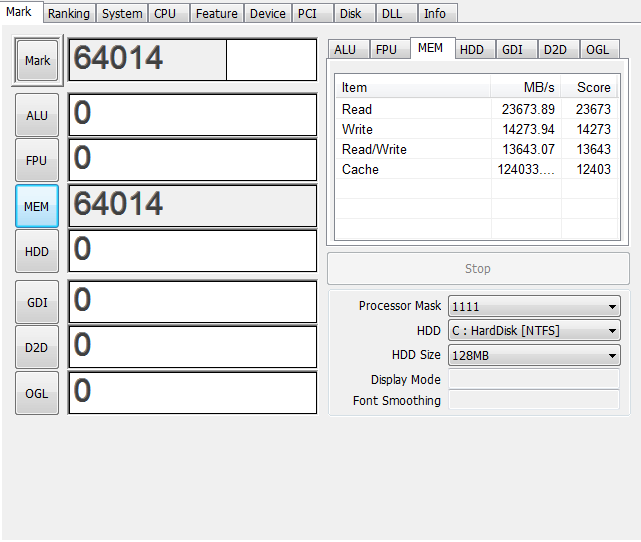Click the Cache score 12403
Image resolution: width=641 pixels, height=542 pixels.
[594, 169]
